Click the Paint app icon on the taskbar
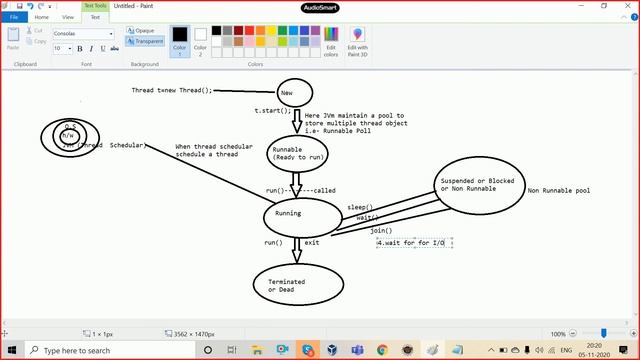 (433, 350)
